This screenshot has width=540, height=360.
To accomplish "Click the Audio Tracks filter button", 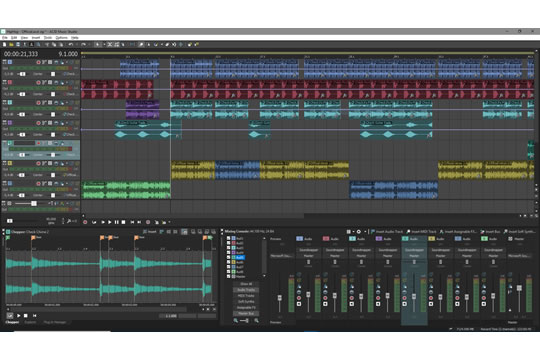I will coord(246,290).
